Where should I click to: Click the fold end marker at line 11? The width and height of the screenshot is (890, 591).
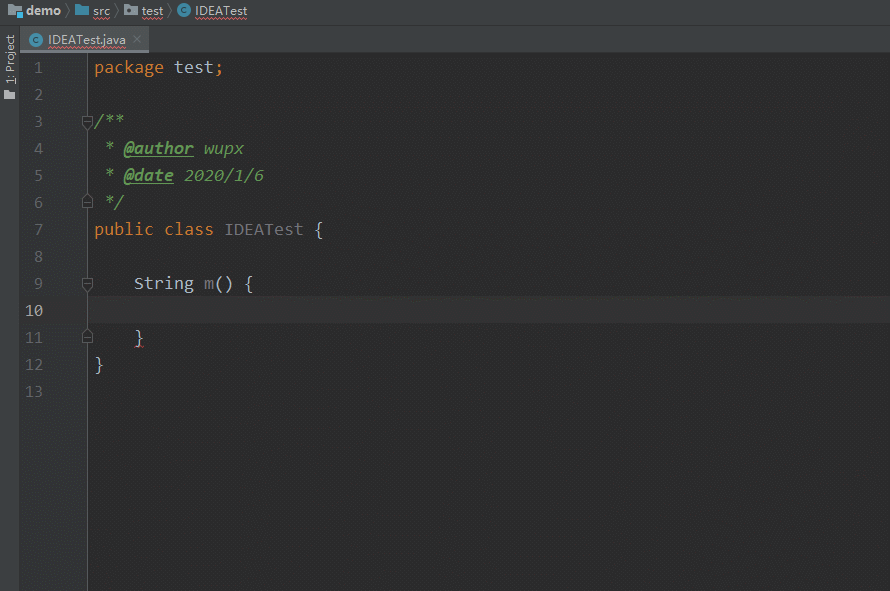coord(87,337)
